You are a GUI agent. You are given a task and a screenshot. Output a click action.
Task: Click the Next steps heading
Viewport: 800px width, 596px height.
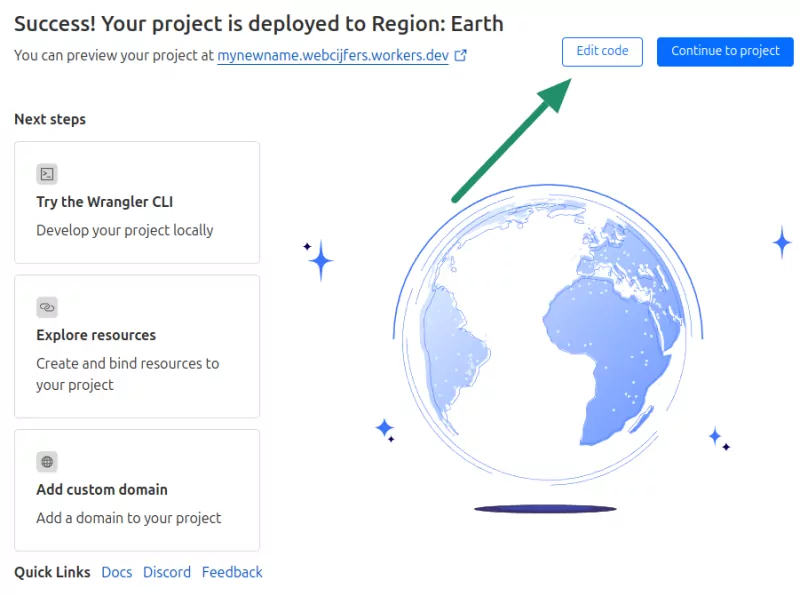[49, 119]
